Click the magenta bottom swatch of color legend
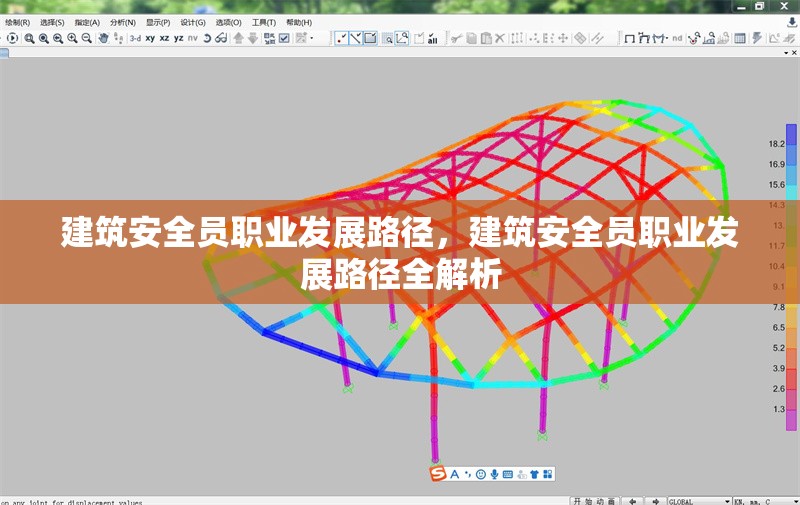Viewport: 800px width, 505px height. (x=791, y=420)
